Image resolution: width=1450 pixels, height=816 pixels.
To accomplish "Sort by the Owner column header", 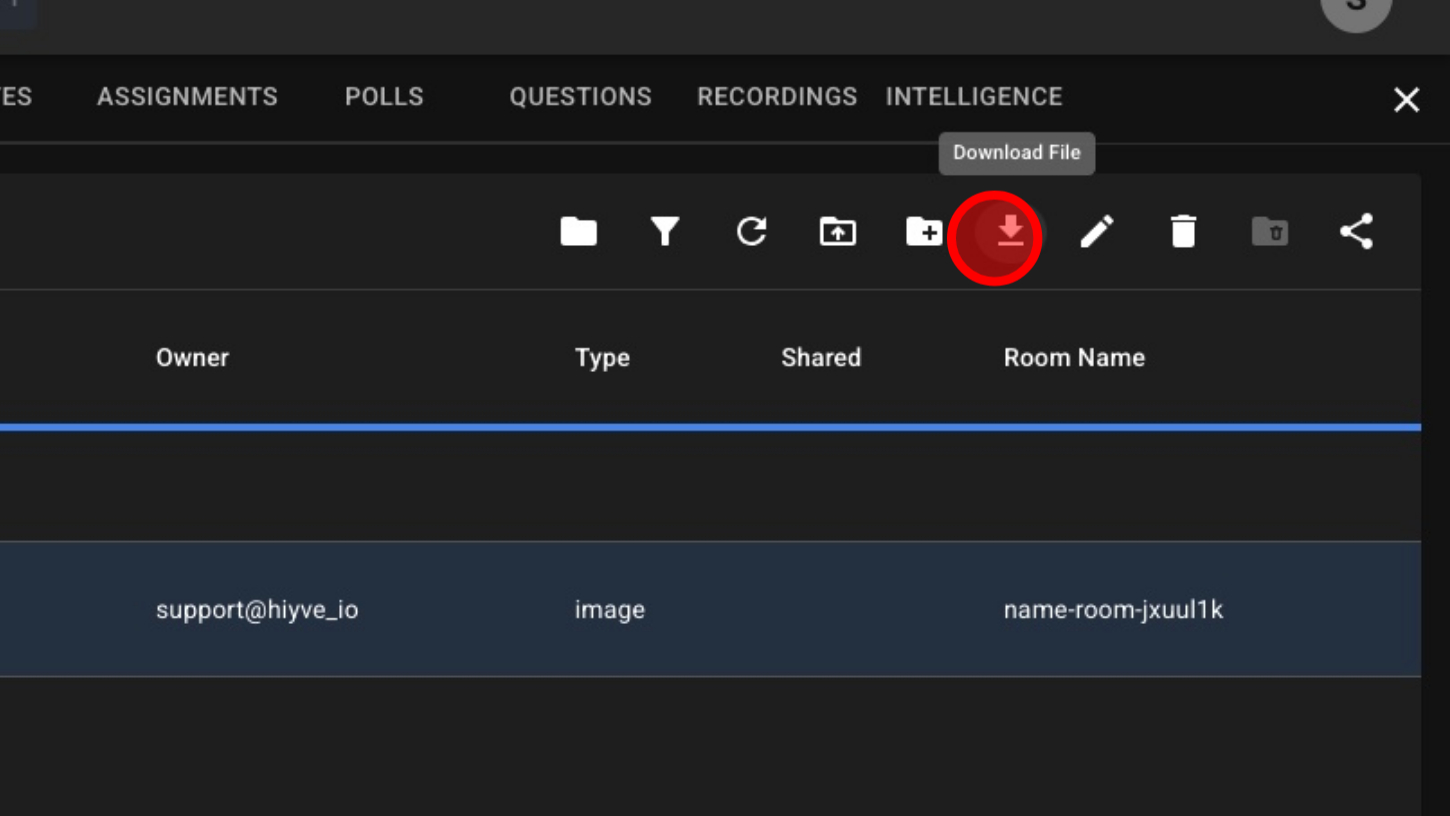I will [192, 358].
